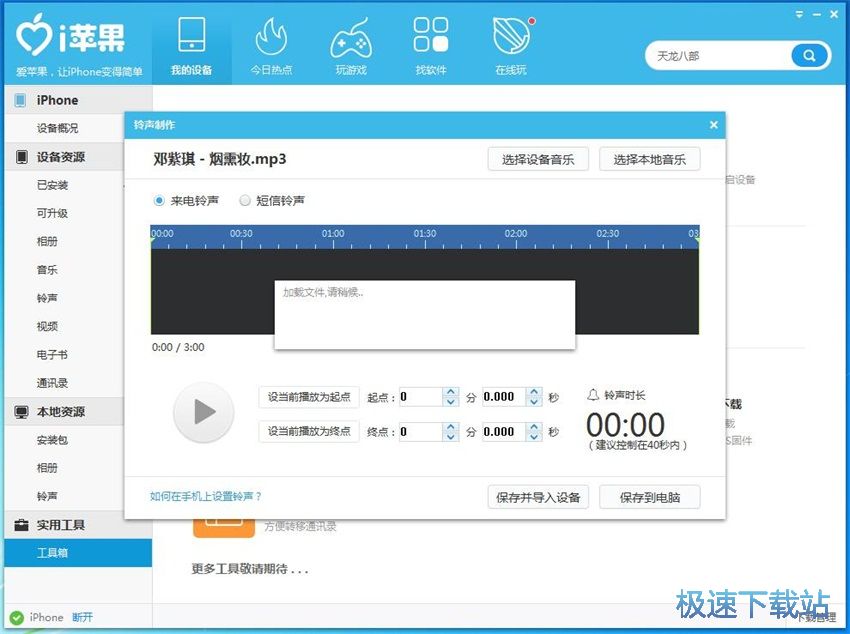Viewport: 850px width, 634px height.
Task: Open 相册 under 本地资源
Action: tap(47, 468)
